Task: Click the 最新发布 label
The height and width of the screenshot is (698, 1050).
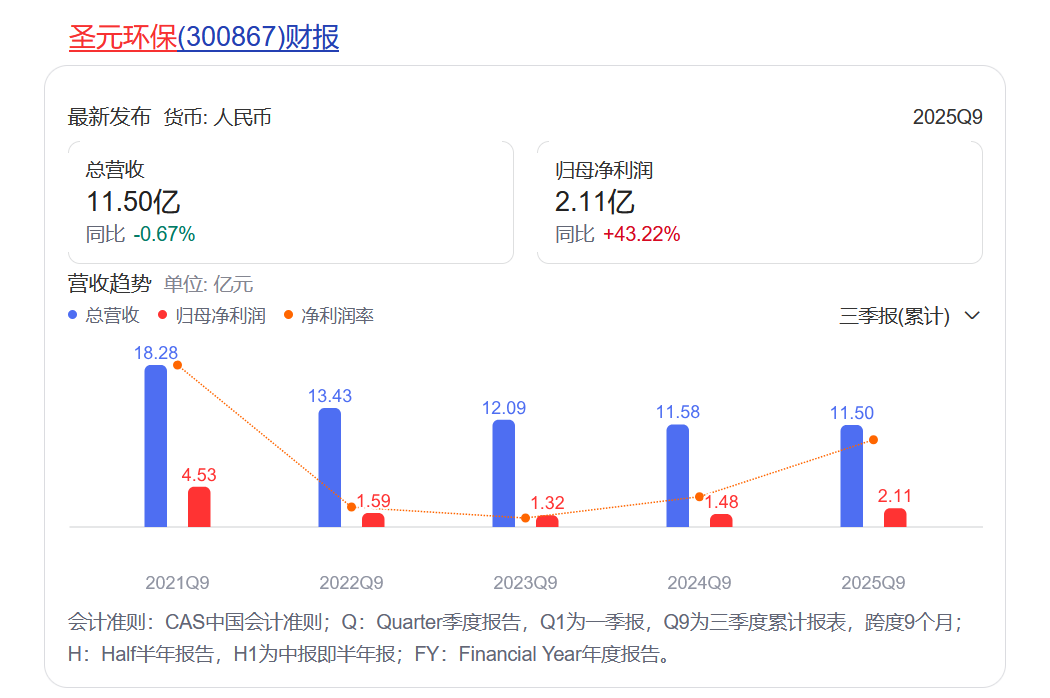Action: (x=109, y=117)
